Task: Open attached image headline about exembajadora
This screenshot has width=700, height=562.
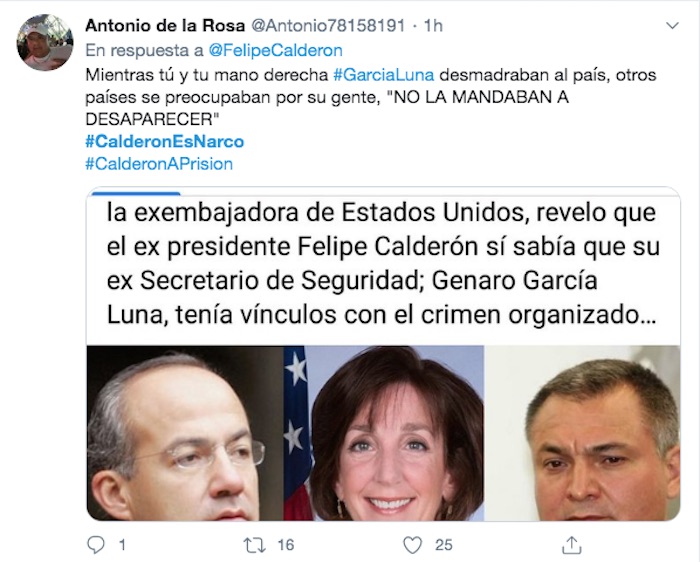Action: click(383, 264)
